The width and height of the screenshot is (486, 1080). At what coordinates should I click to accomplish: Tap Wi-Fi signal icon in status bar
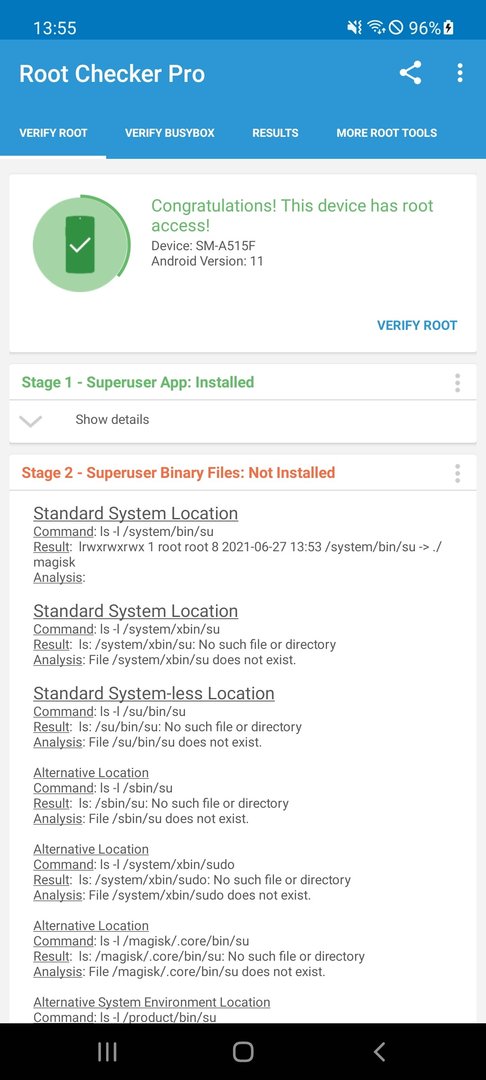[x=375, y=28]
